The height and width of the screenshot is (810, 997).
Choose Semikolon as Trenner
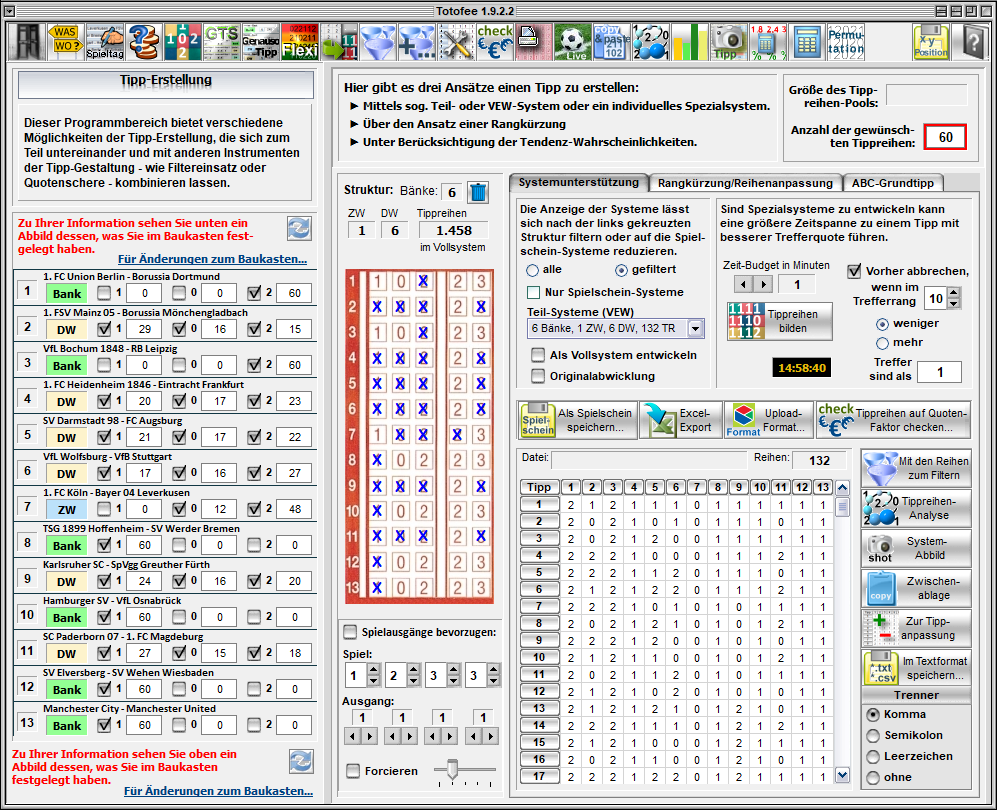tap(873, 736)
